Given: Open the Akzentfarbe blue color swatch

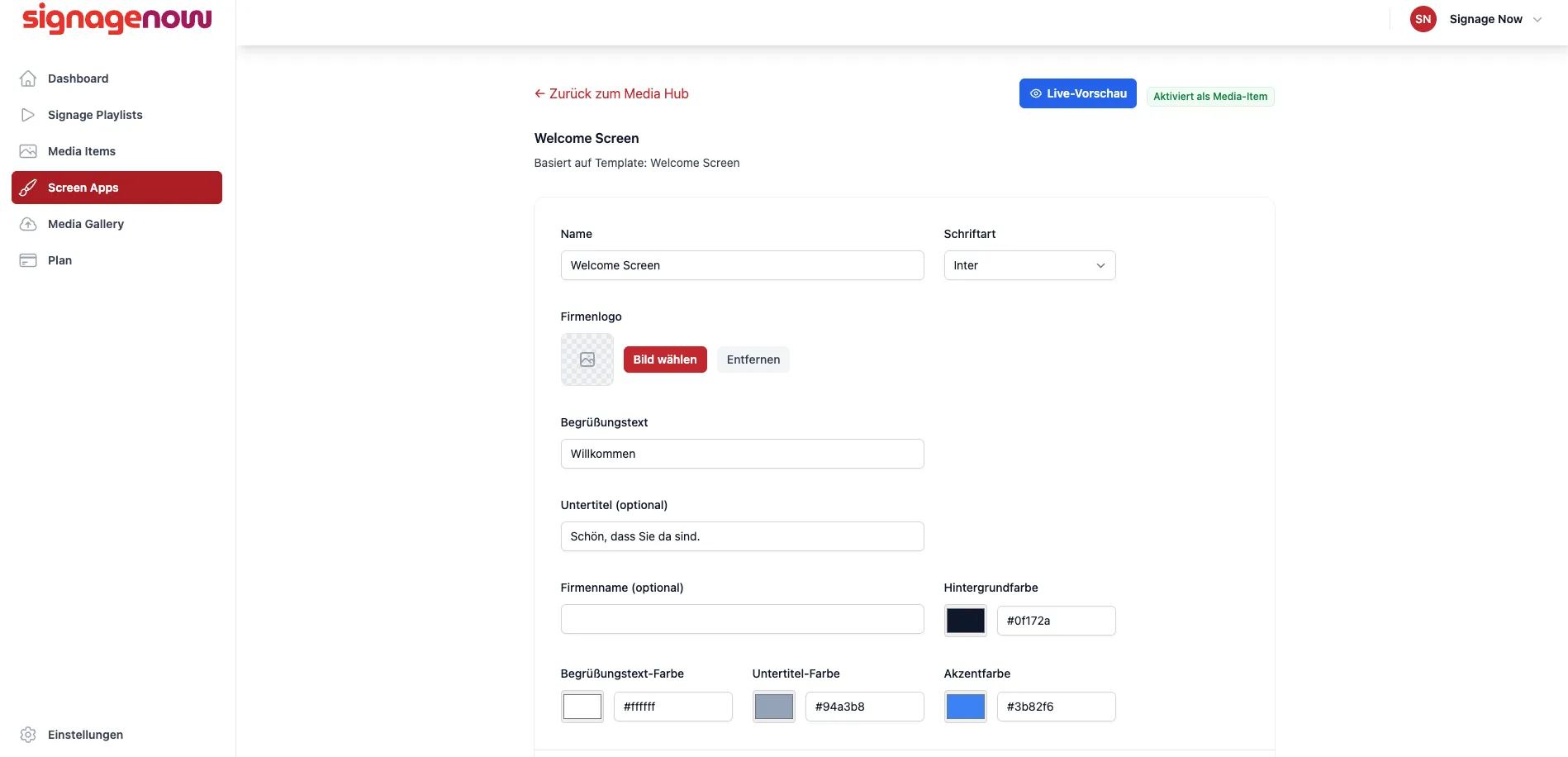Looking at the screenshot, I should [x=966, y=707].
